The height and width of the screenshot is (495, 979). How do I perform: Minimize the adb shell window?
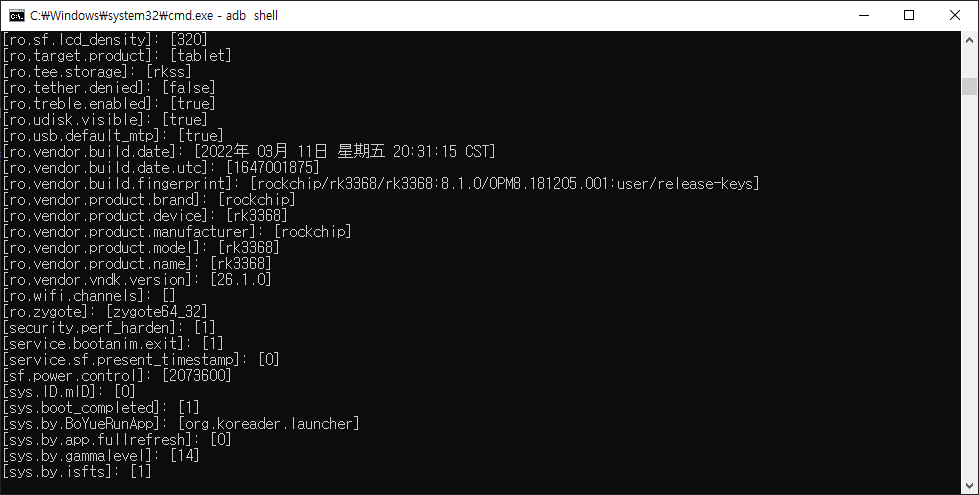pyautogui.click(x=862, y=15)
